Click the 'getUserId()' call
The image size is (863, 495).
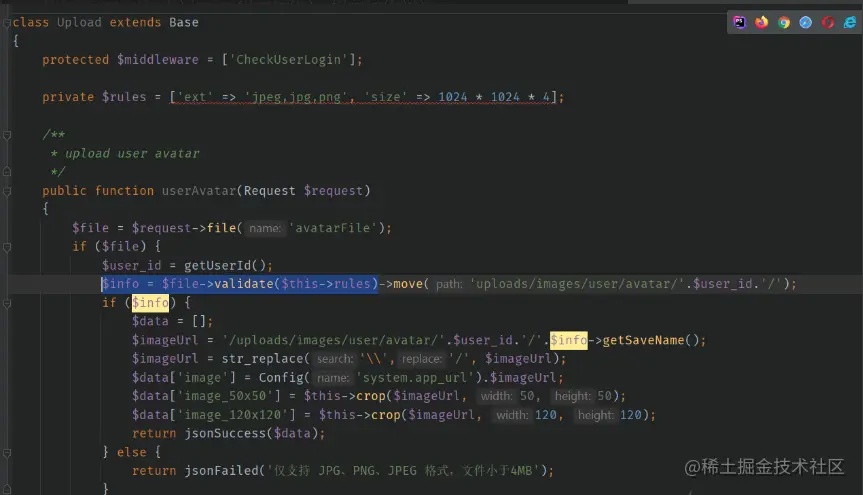(x=225, y=265)
